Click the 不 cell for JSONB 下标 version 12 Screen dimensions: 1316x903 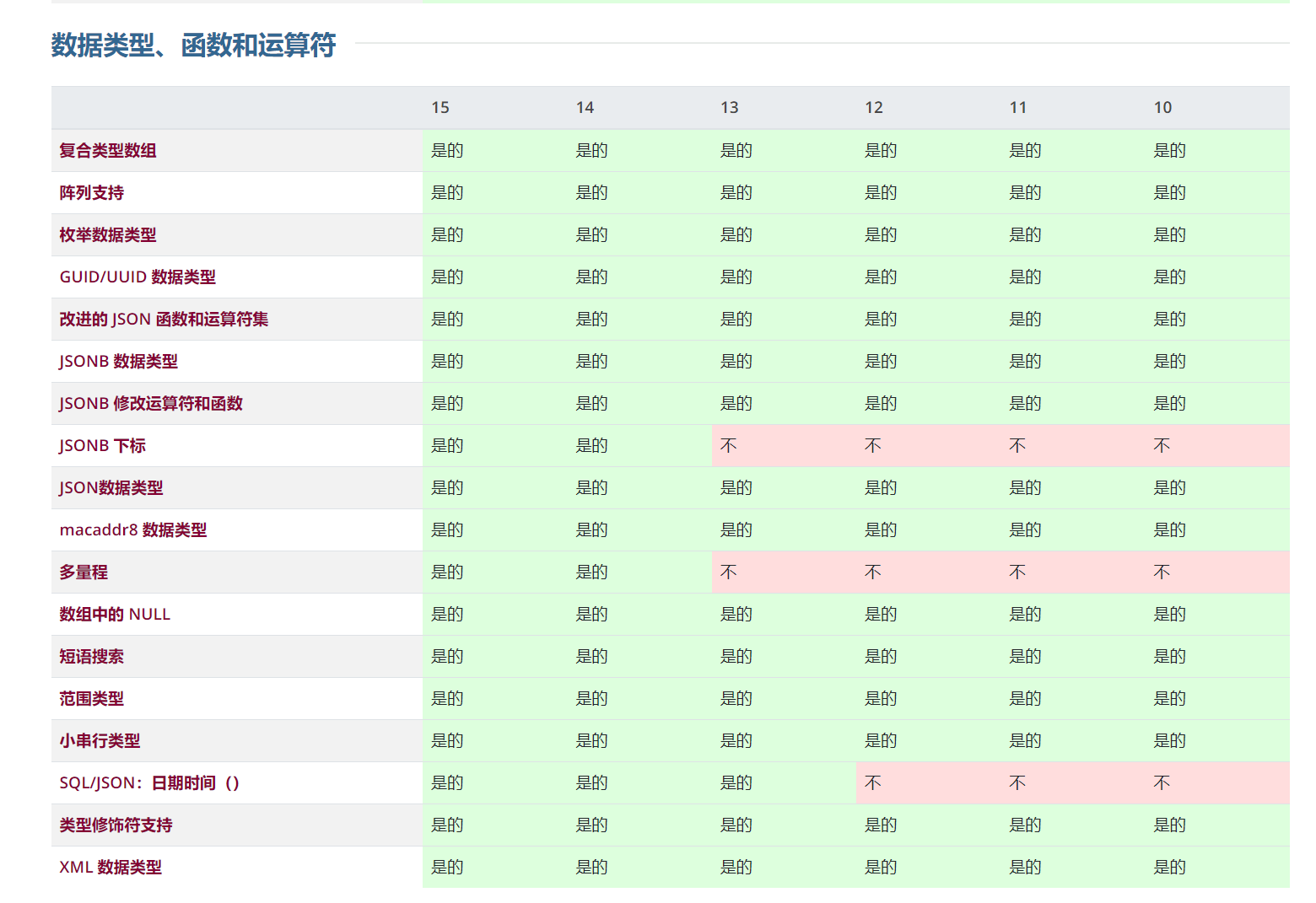click(928, 446)
